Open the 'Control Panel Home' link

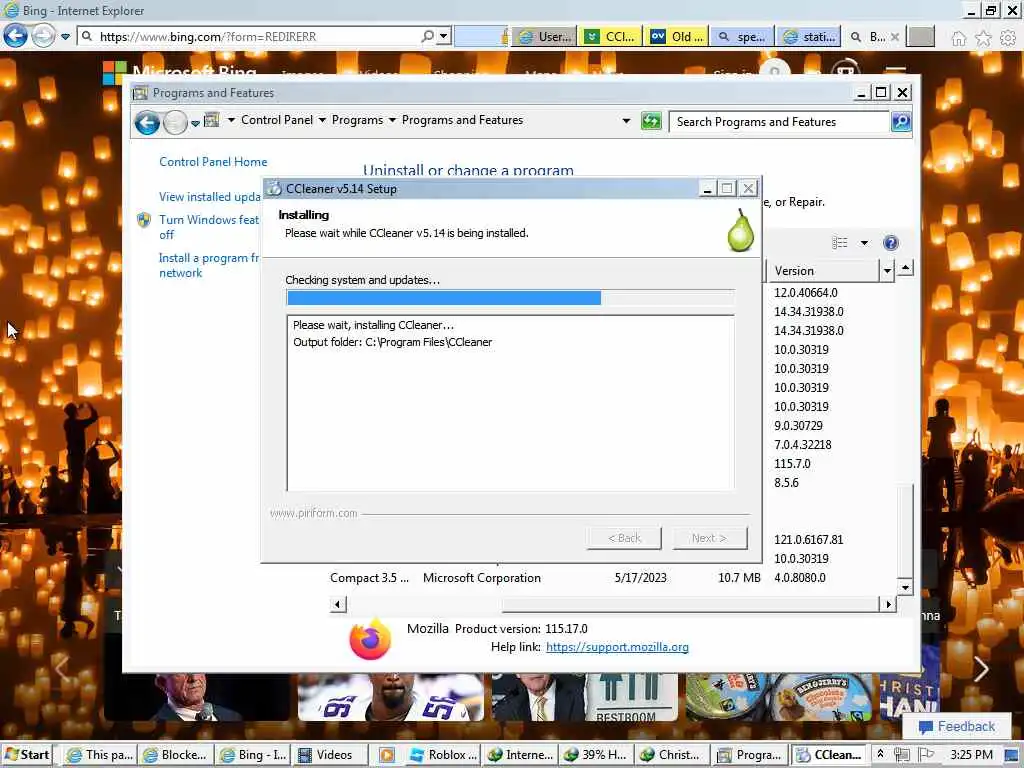[213, 162]
